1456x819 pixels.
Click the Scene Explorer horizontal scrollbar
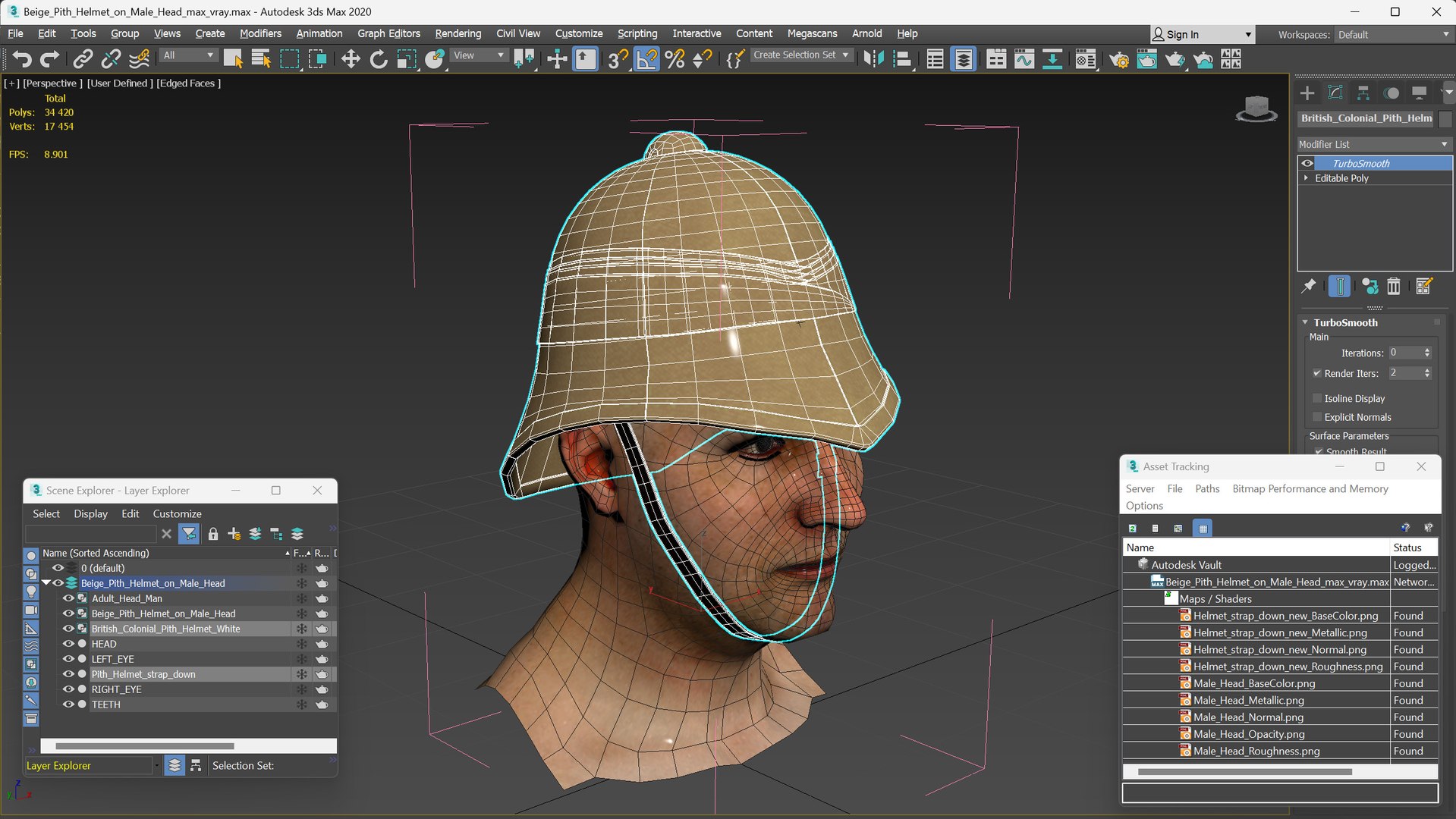coord(144,746)
